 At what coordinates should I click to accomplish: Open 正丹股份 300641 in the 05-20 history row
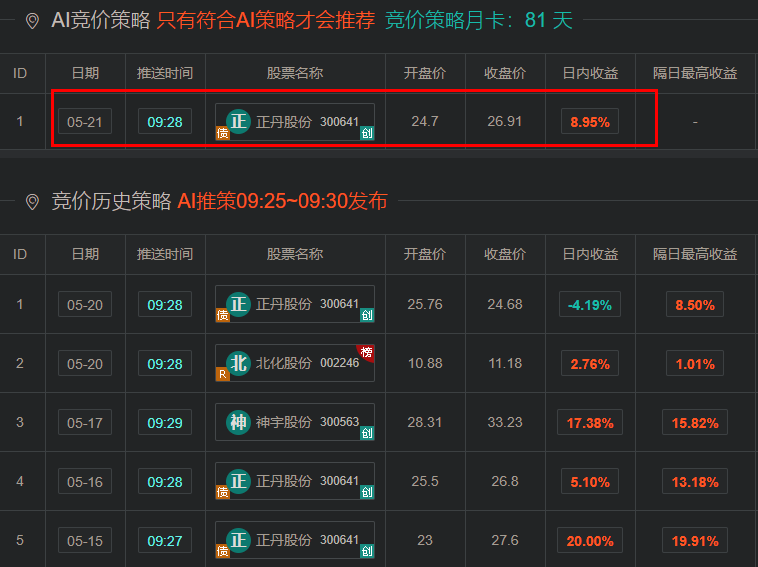point(295,304)
